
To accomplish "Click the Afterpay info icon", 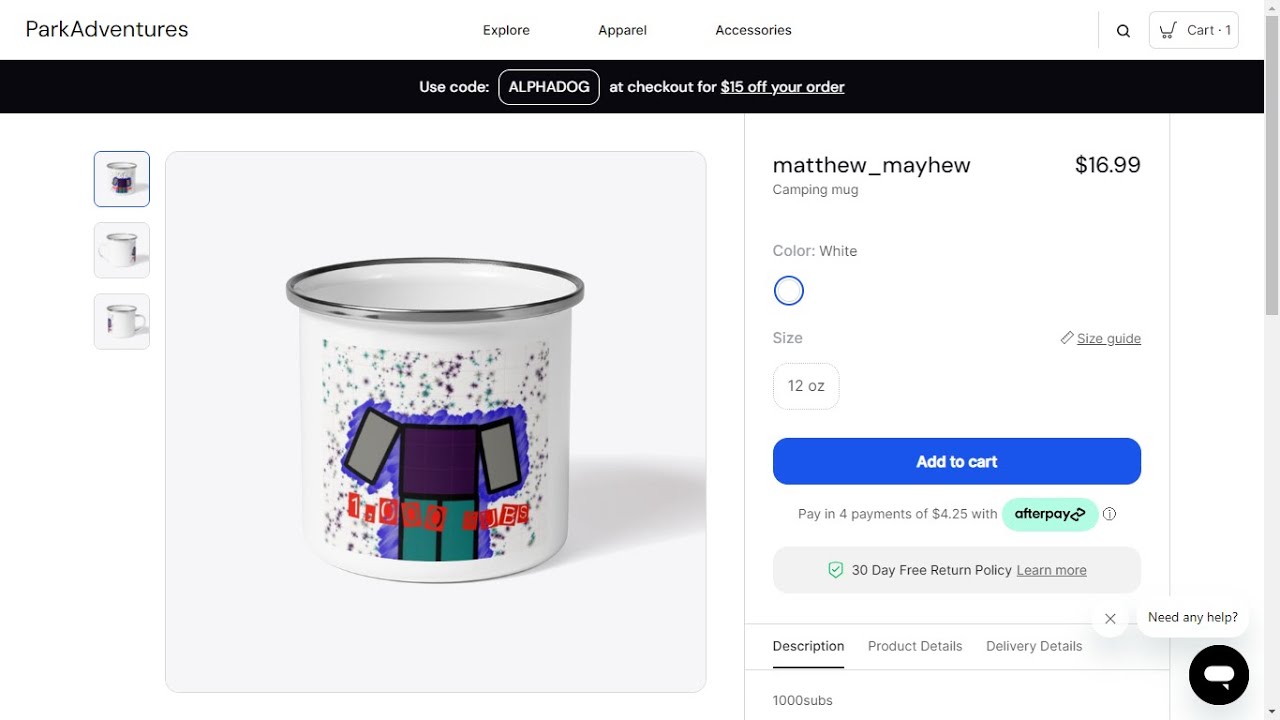I will [x=1109, y=514].
